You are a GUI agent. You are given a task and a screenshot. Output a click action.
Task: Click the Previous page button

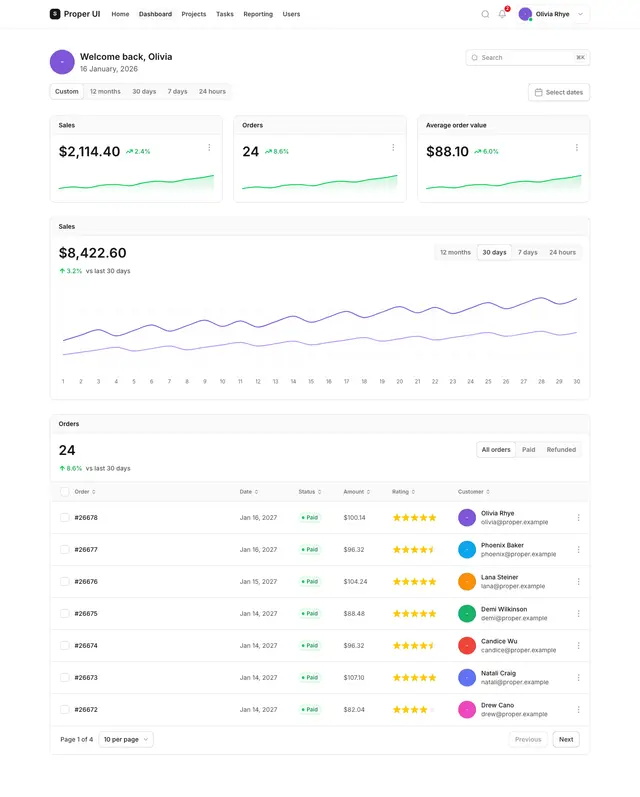(528, 740)
